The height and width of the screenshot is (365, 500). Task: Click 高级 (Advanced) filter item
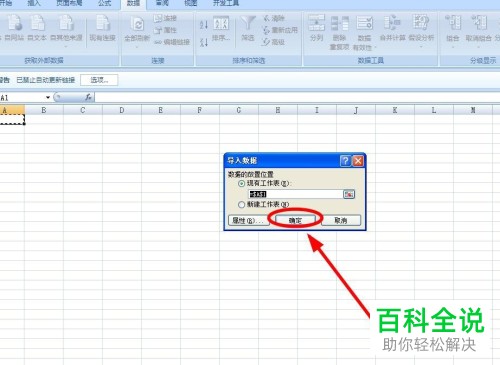[x=273, y=42]
